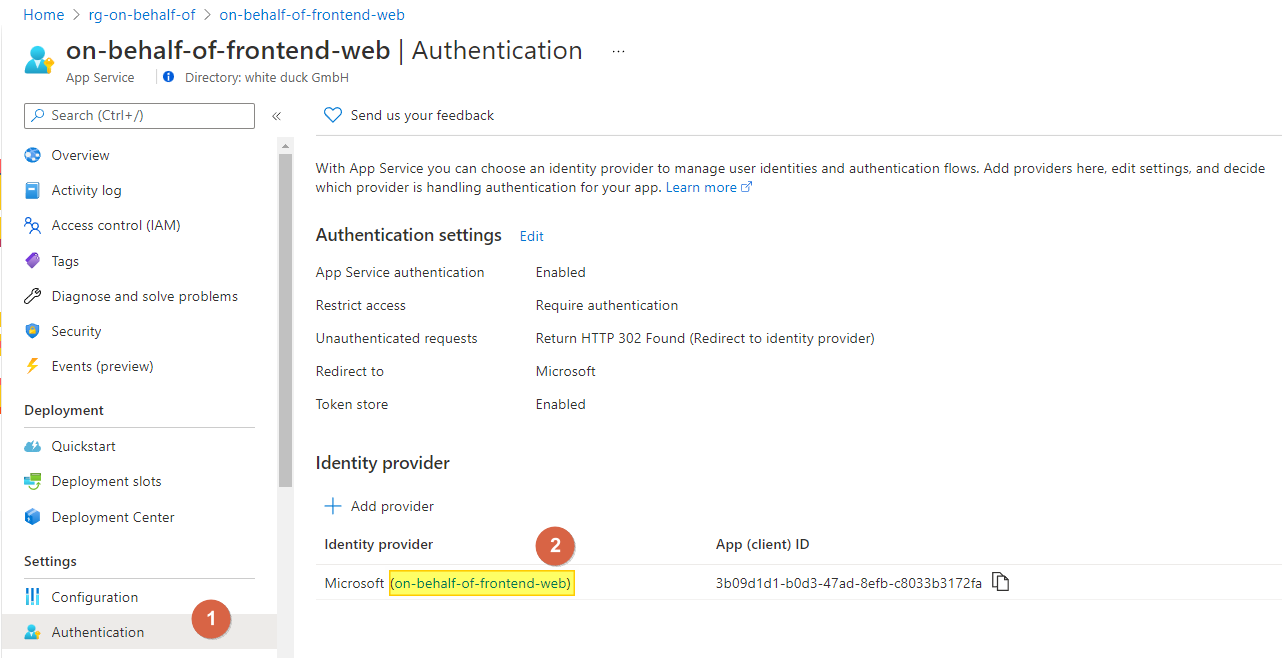
Task: Click the Access control (IAM) people icon
Action: [33, 225]
